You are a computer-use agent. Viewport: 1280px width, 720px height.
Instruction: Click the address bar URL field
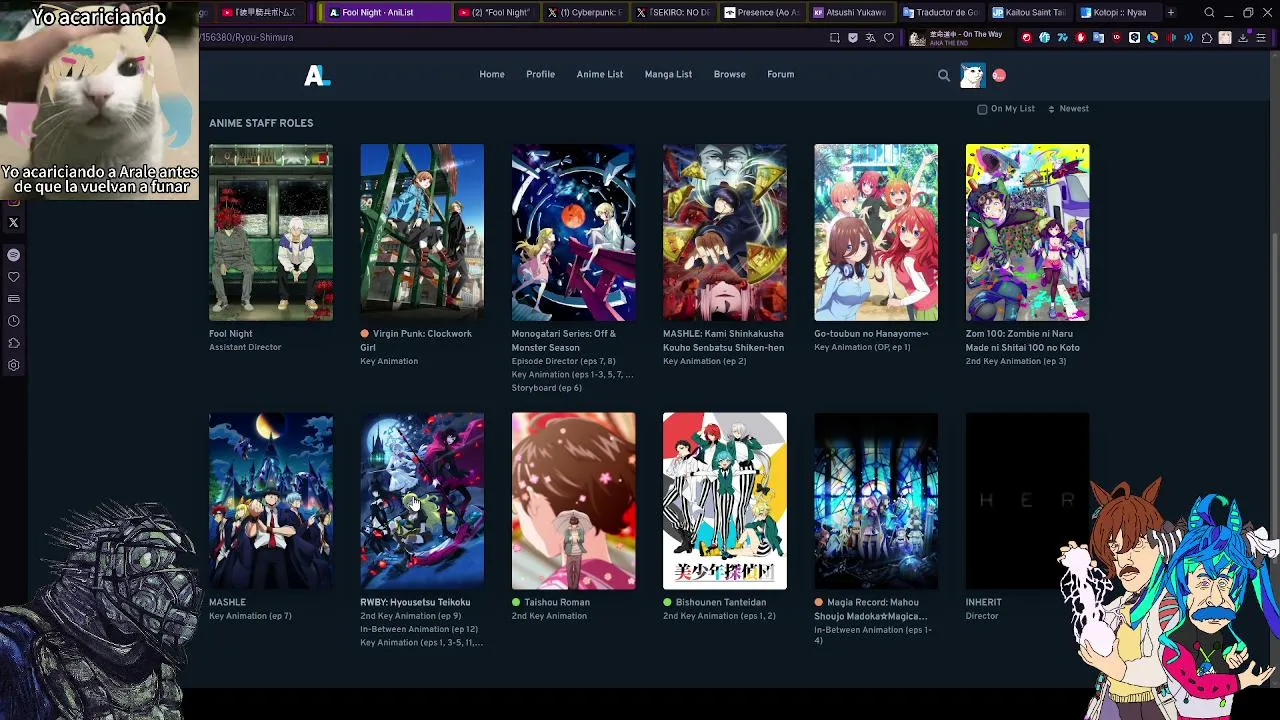pyautogui.click(x=510, y=38)
